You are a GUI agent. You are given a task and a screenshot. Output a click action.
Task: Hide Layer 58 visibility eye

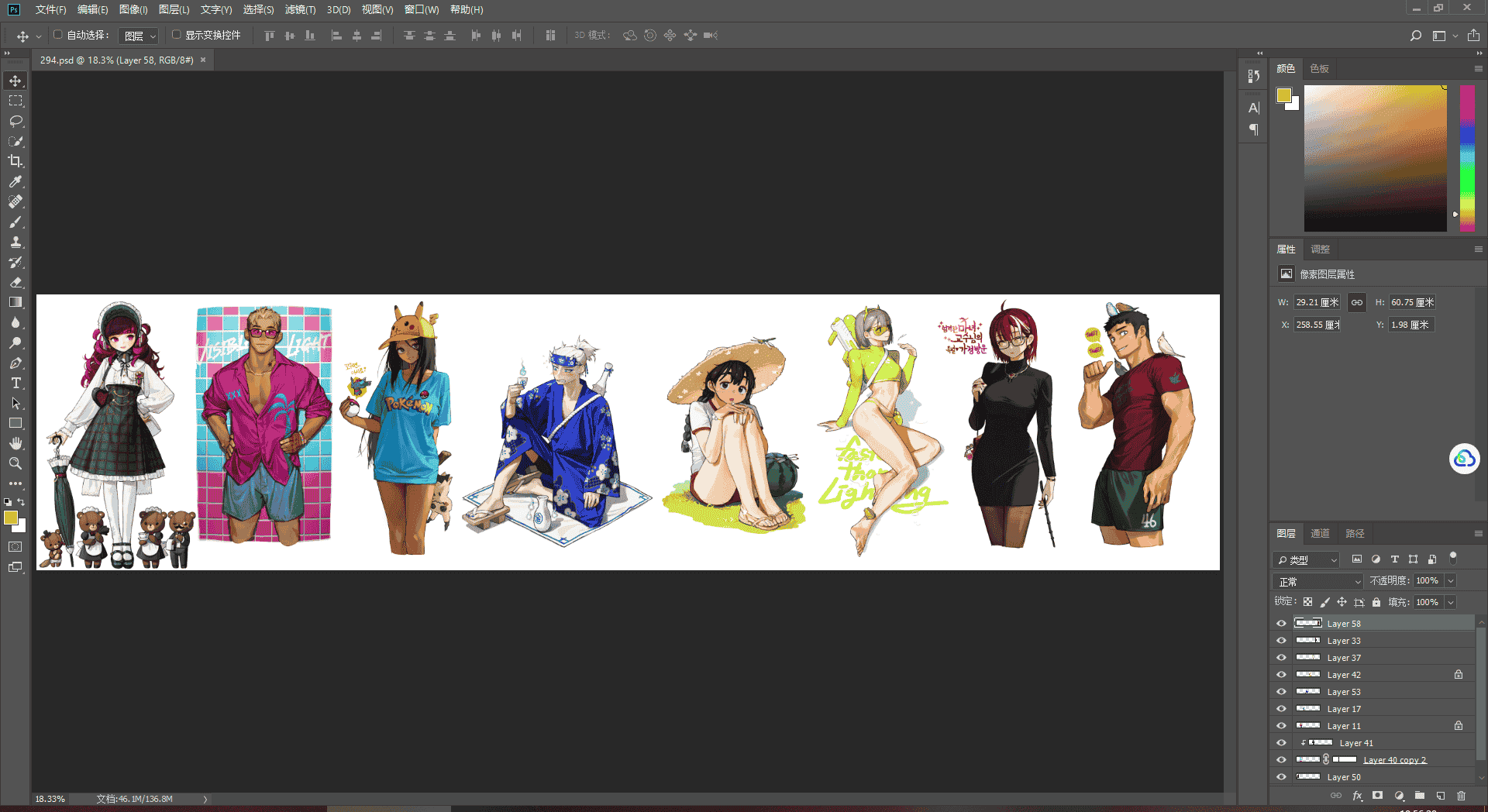click(1281, 624)
